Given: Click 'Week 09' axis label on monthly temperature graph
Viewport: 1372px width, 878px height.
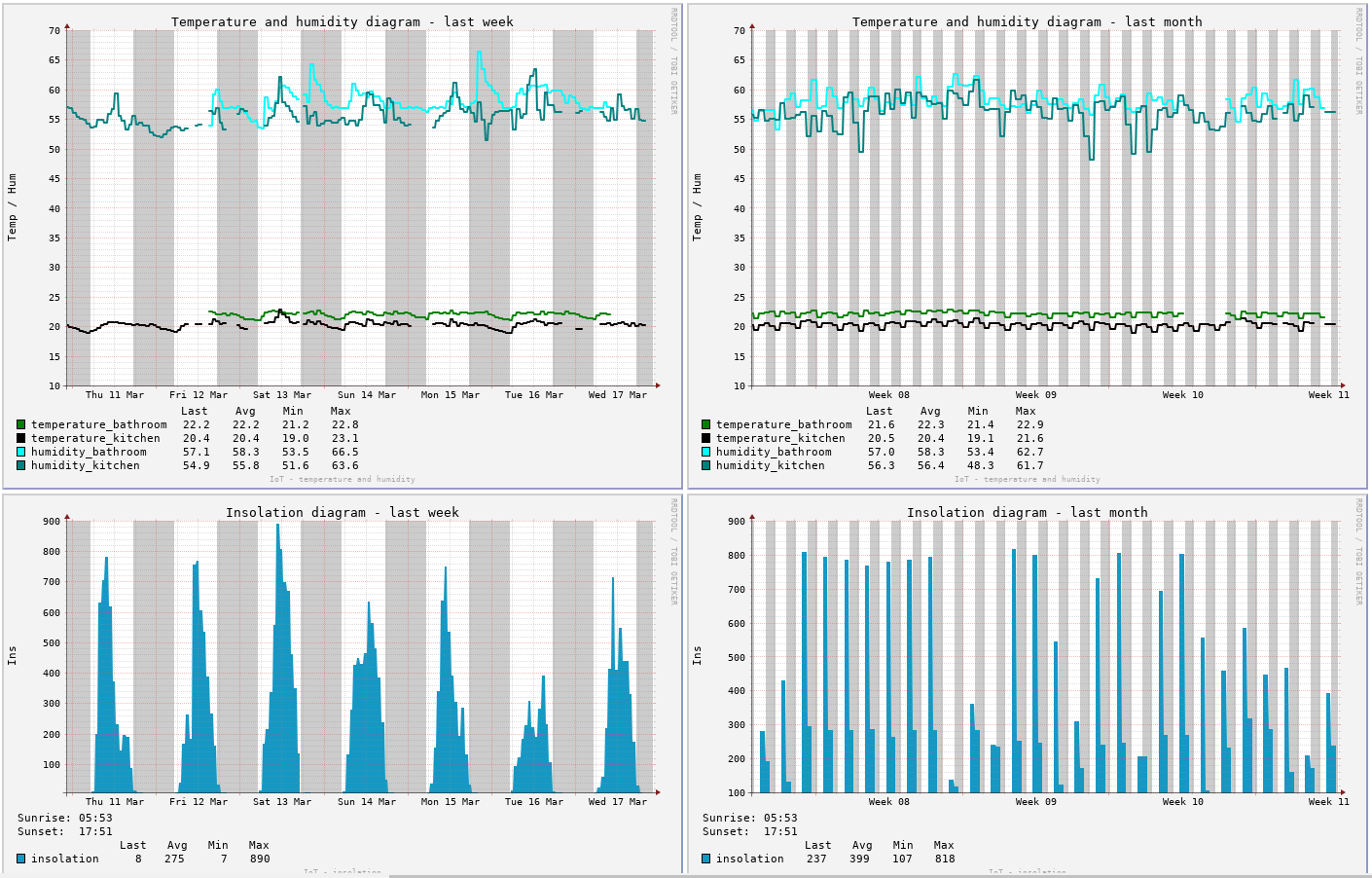Looking at the screenshot, I should click(1036, 395).
